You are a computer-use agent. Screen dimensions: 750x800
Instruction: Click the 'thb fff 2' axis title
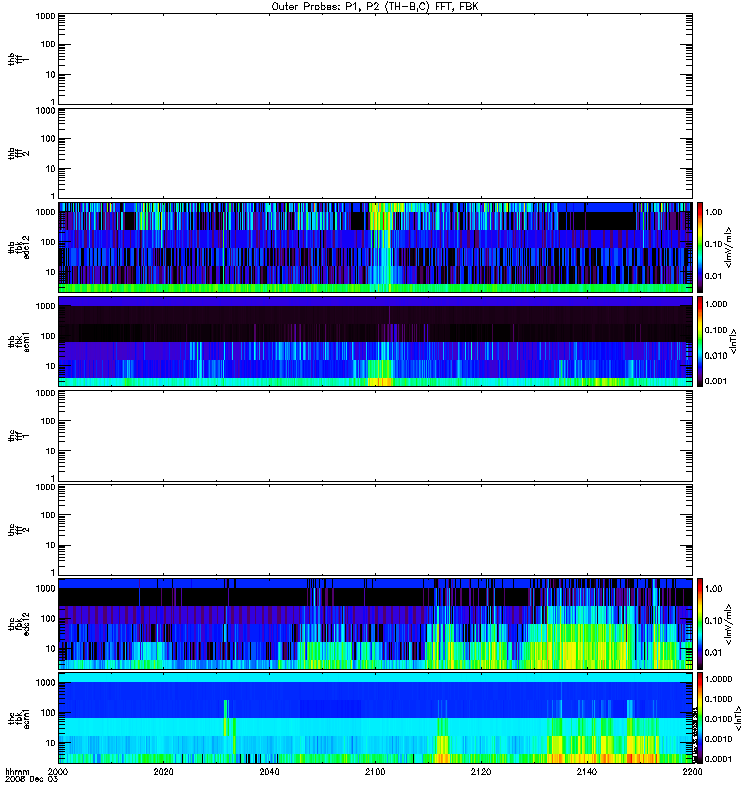(x=18, y=153)
